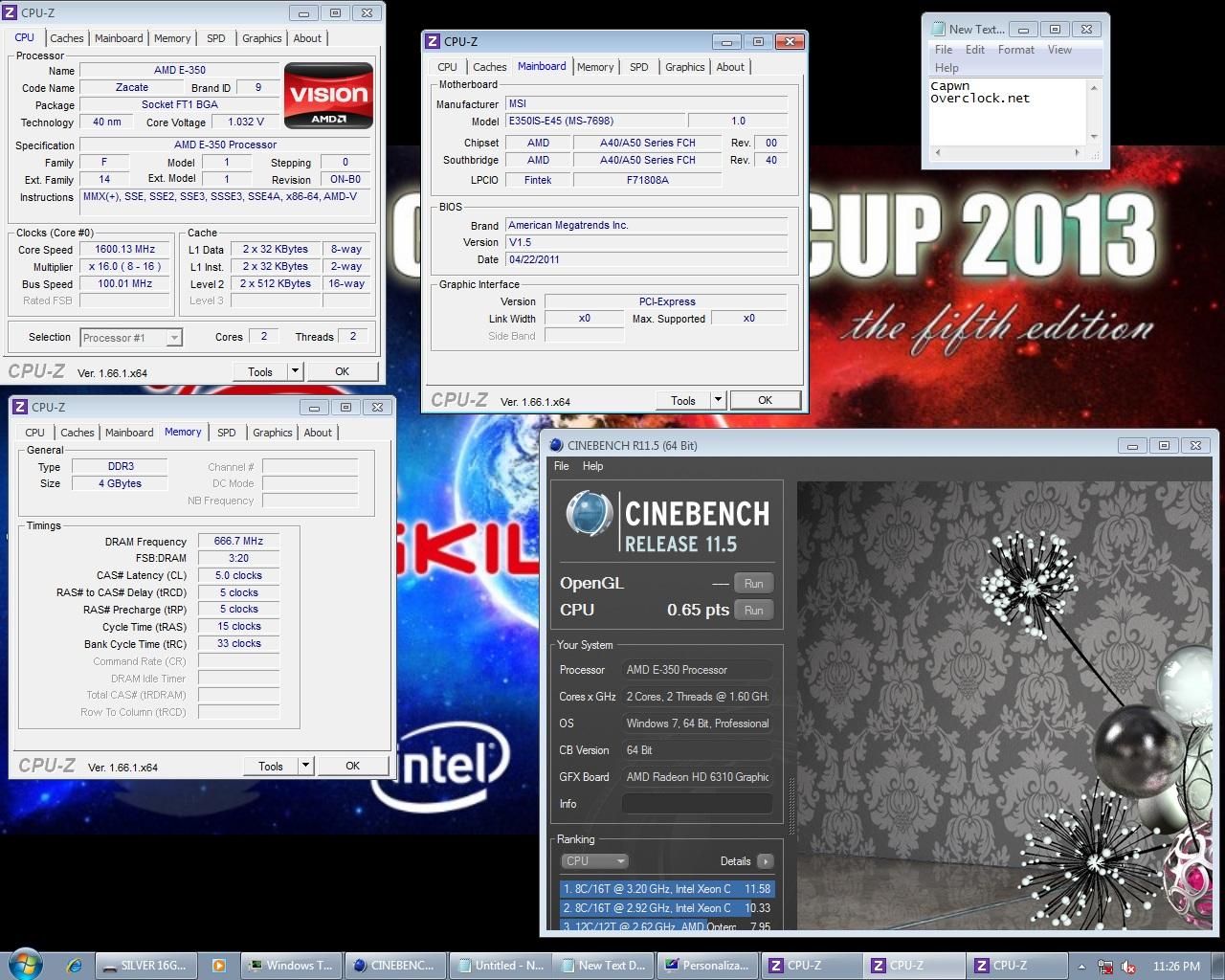Show hidden system tray icons
1225x980 pixels.
1081,967
